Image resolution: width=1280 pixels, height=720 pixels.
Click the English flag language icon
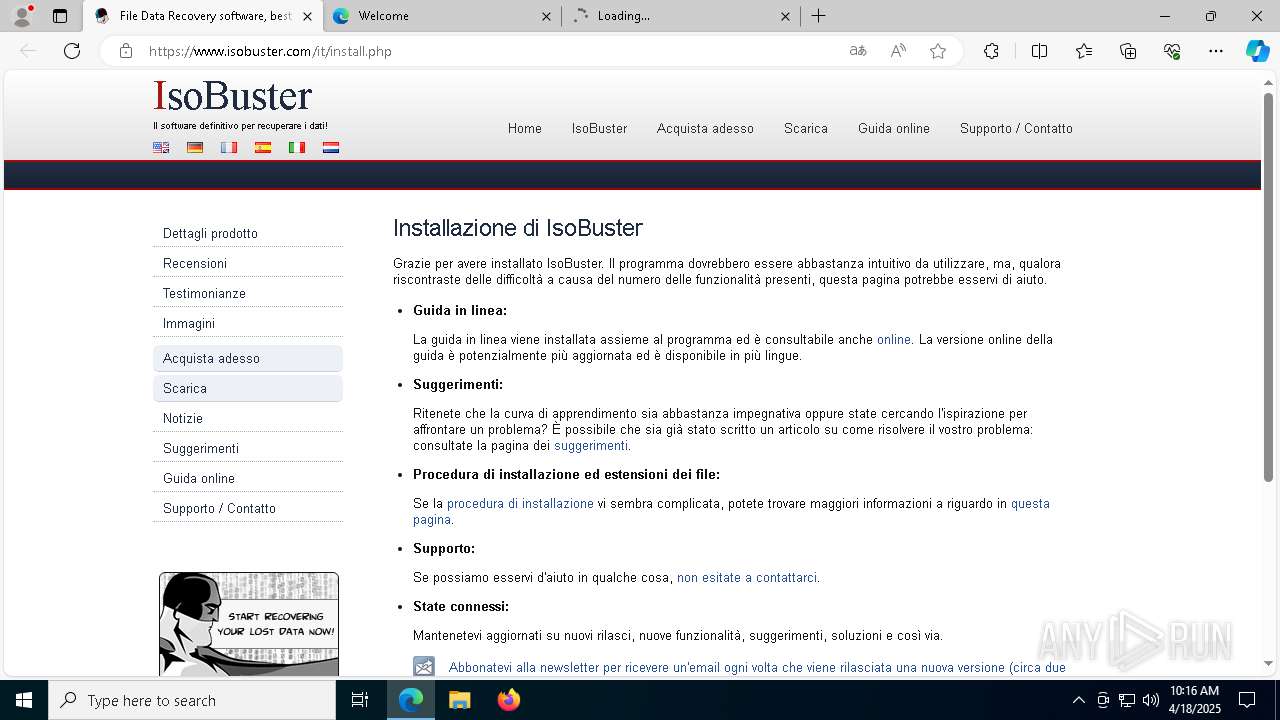161,147
